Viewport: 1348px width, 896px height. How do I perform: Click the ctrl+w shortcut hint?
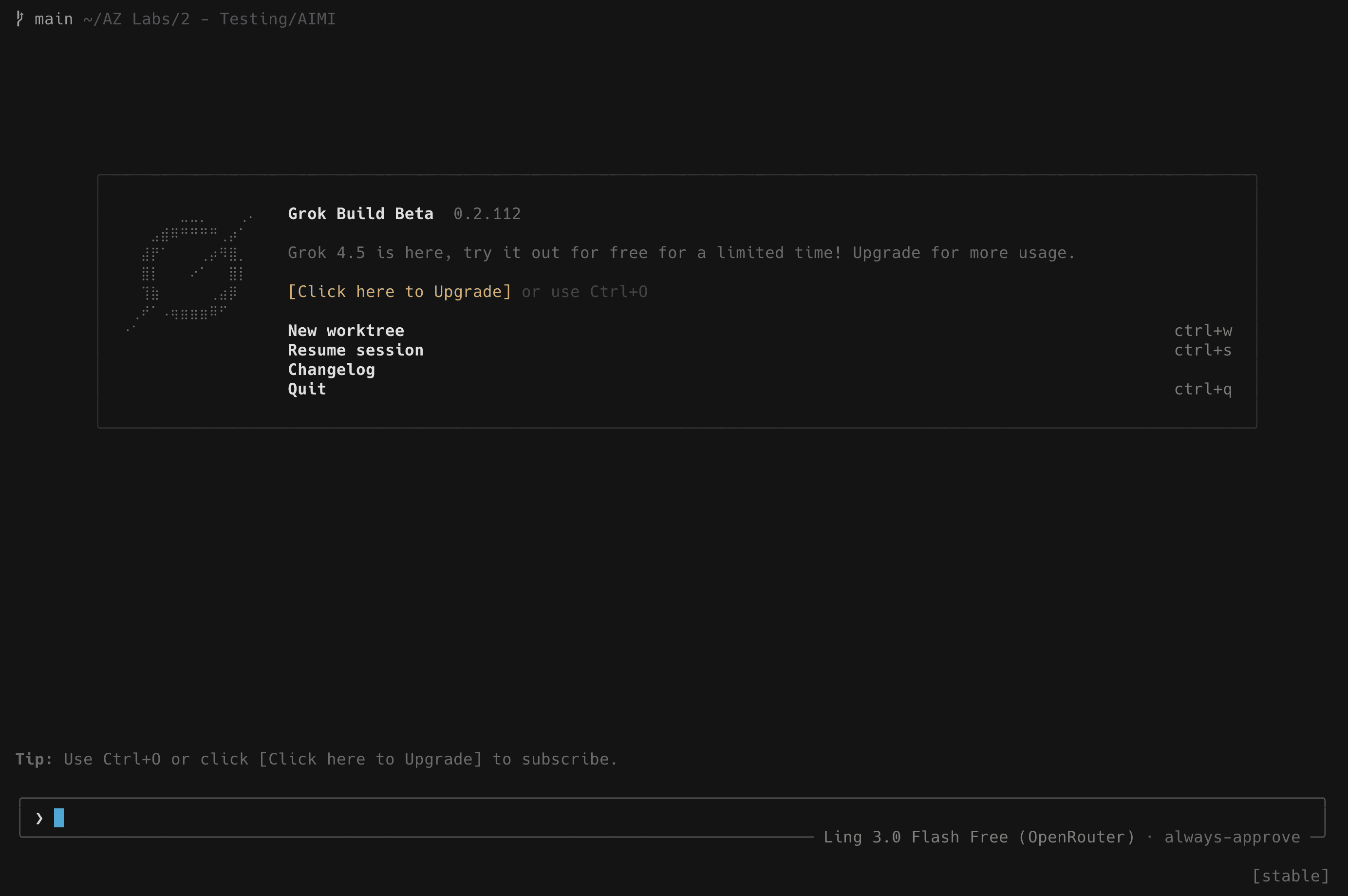pos(1203,331)
